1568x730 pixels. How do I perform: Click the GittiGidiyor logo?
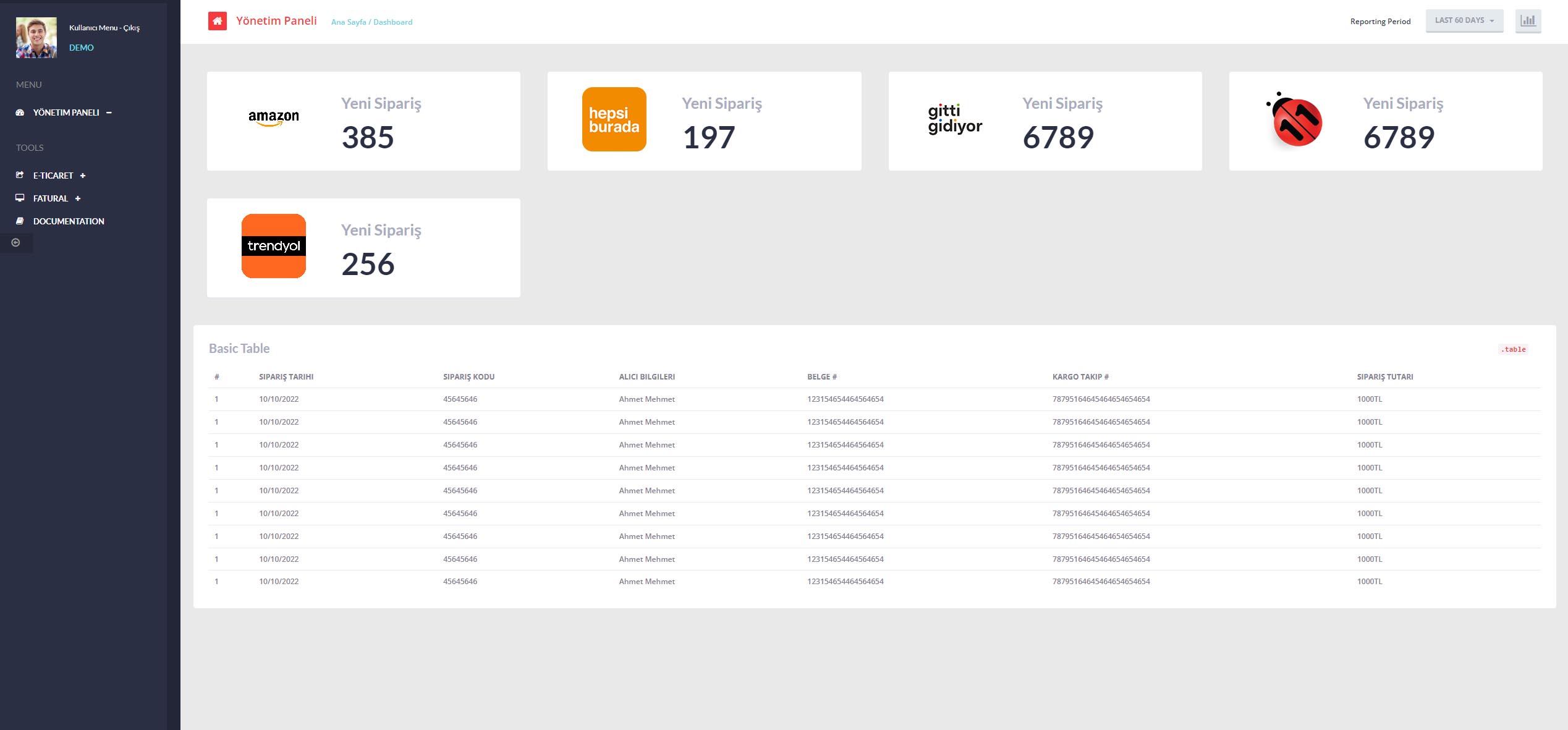click(x=954, y=119)
